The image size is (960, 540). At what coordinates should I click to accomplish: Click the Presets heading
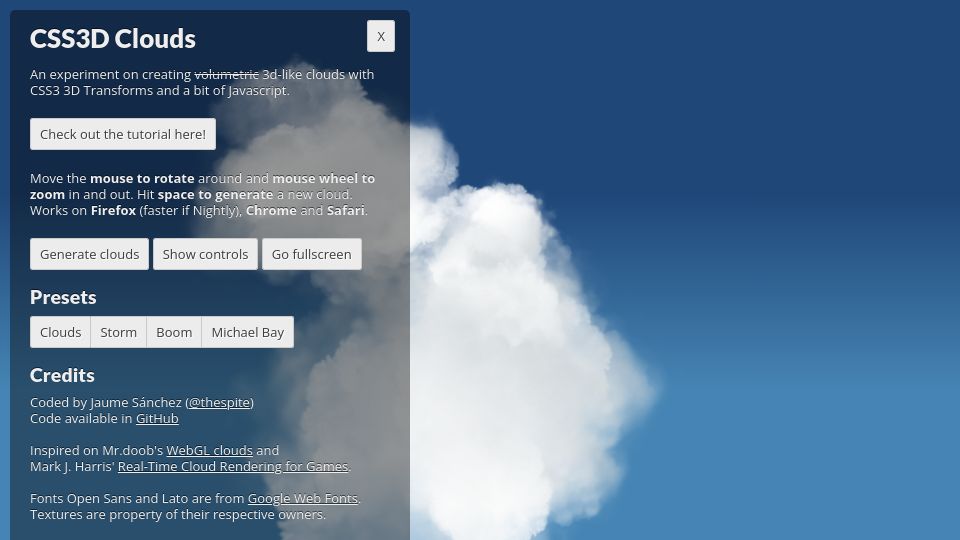pos(63,298)
